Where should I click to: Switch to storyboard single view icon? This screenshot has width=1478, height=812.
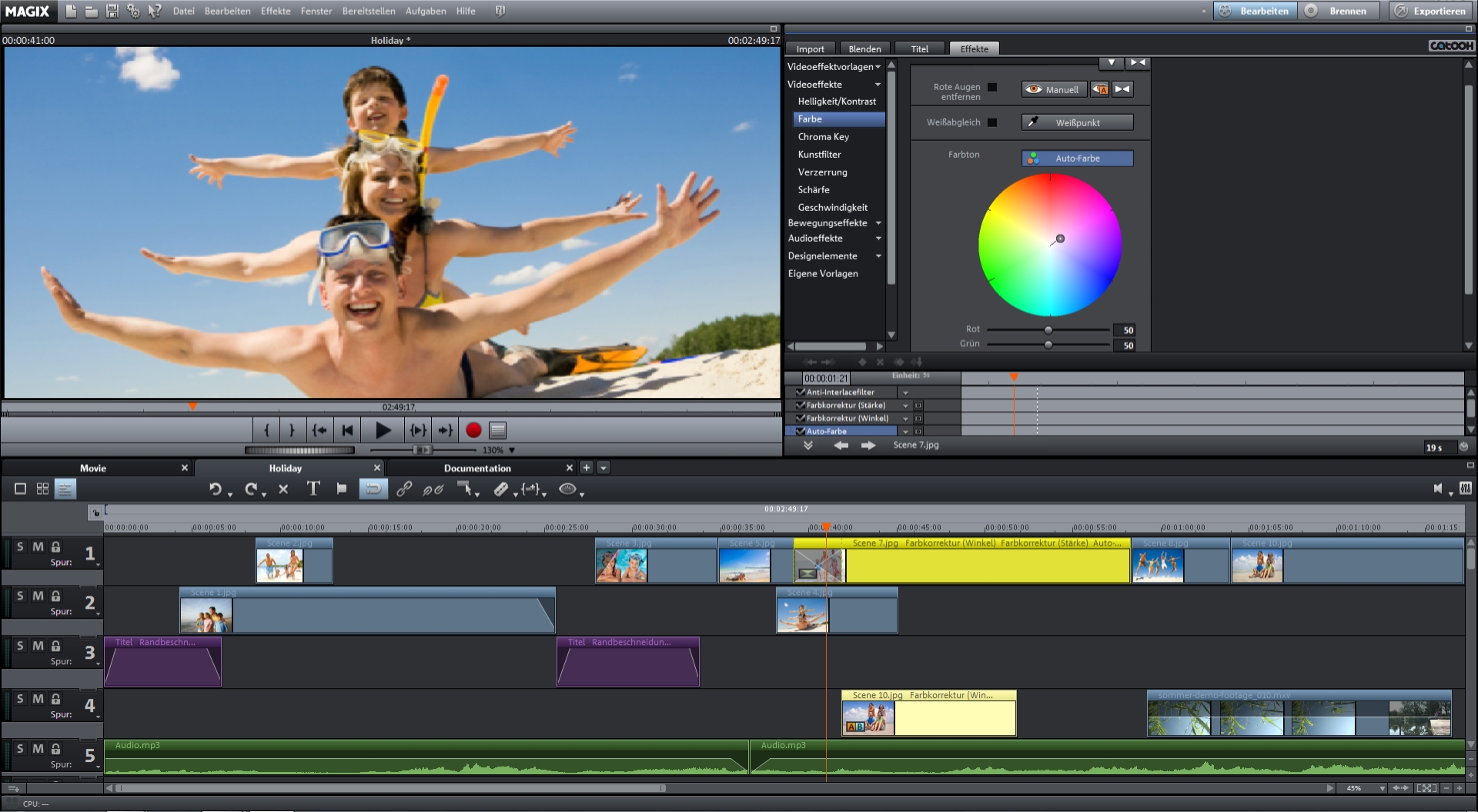point(21,489)
